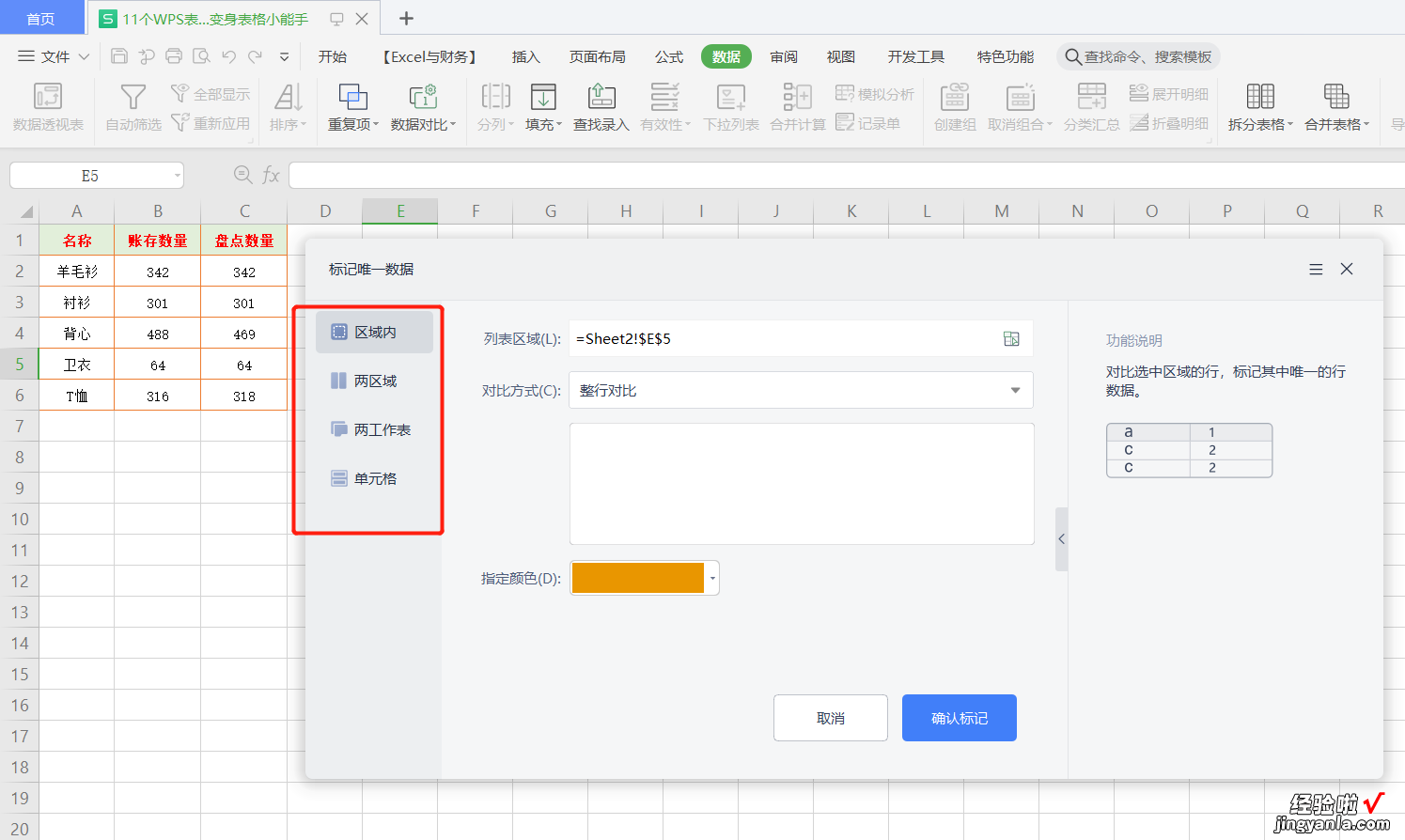Click the print preview icon
The height and width of the screenshot is (840, 1405).
tap(201, 56)
